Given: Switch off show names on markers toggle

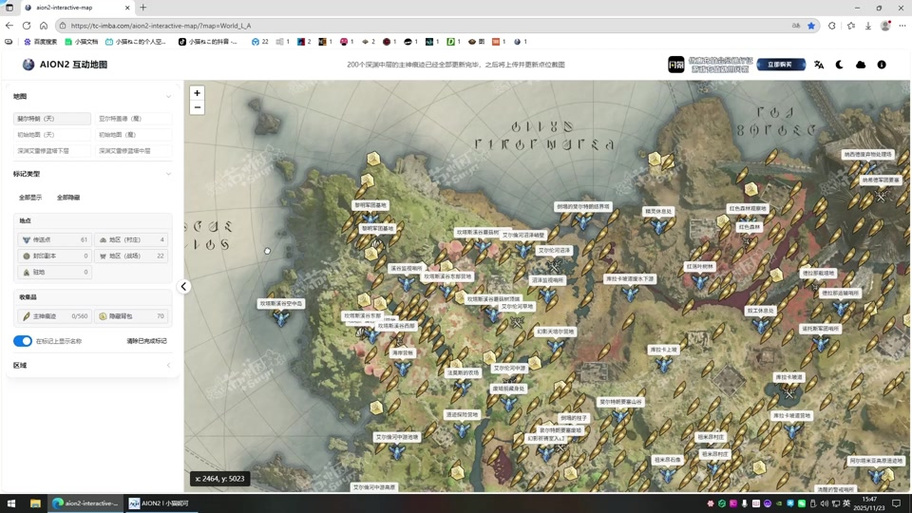Looking at the screenshot, I should 23,341.
